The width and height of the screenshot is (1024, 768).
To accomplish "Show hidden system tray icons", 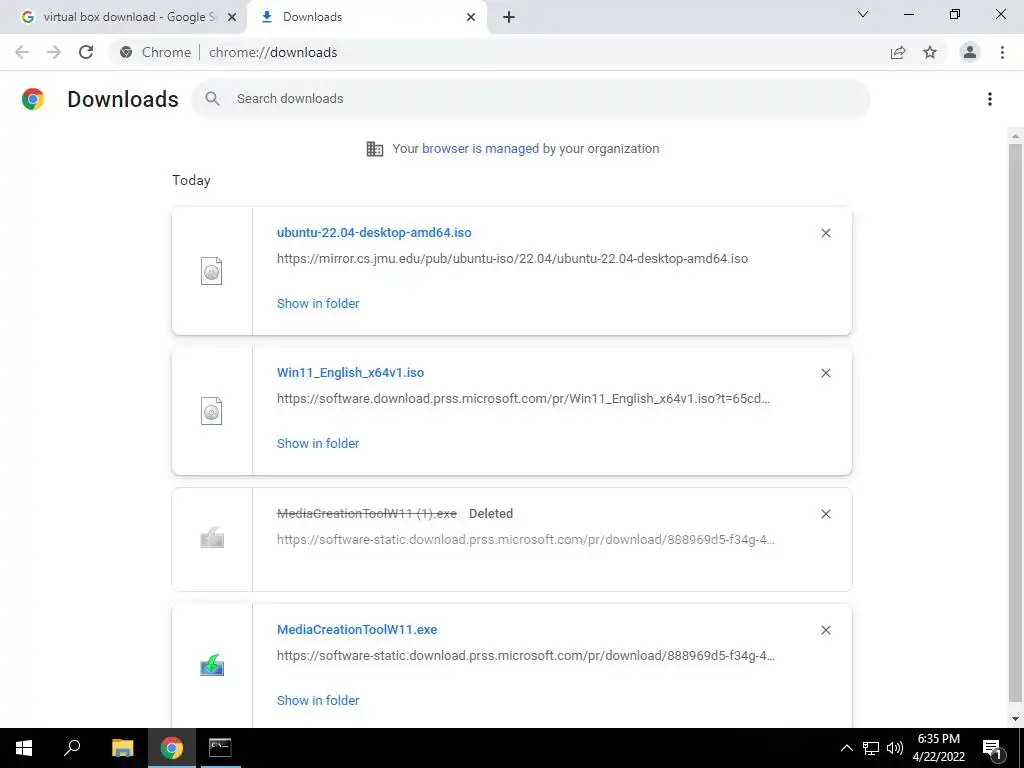I will 846,748.
